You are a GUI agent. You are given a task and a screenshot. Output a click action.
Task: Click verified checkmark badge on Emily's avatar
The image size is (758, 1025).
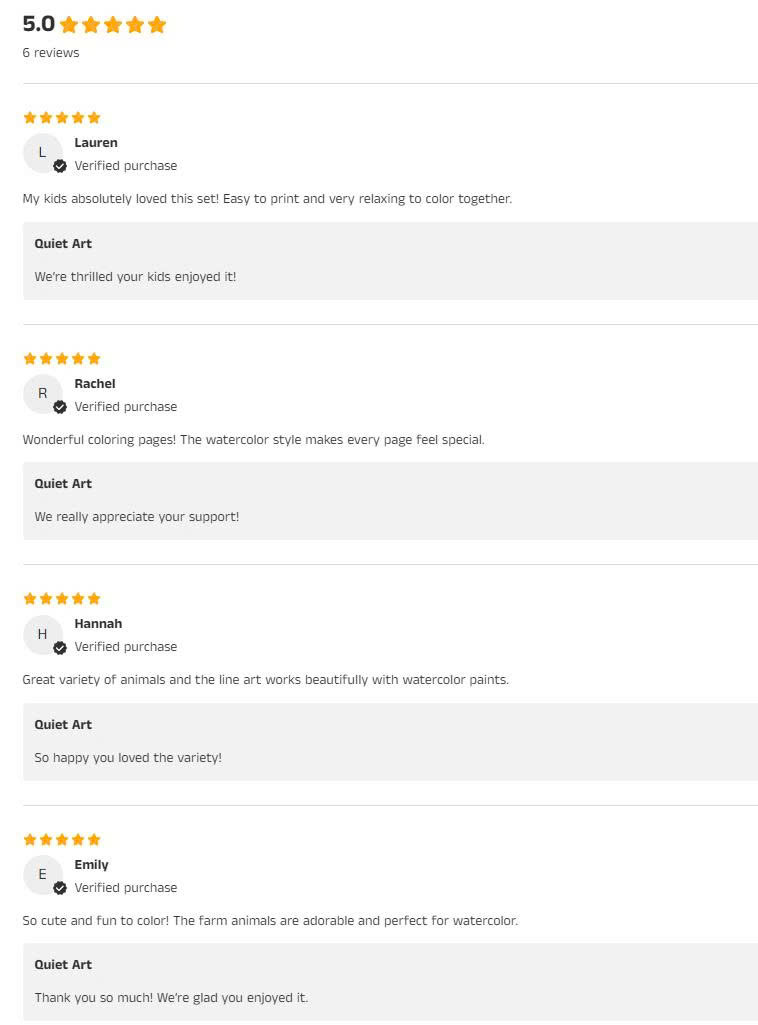click(x=60, y=888)
